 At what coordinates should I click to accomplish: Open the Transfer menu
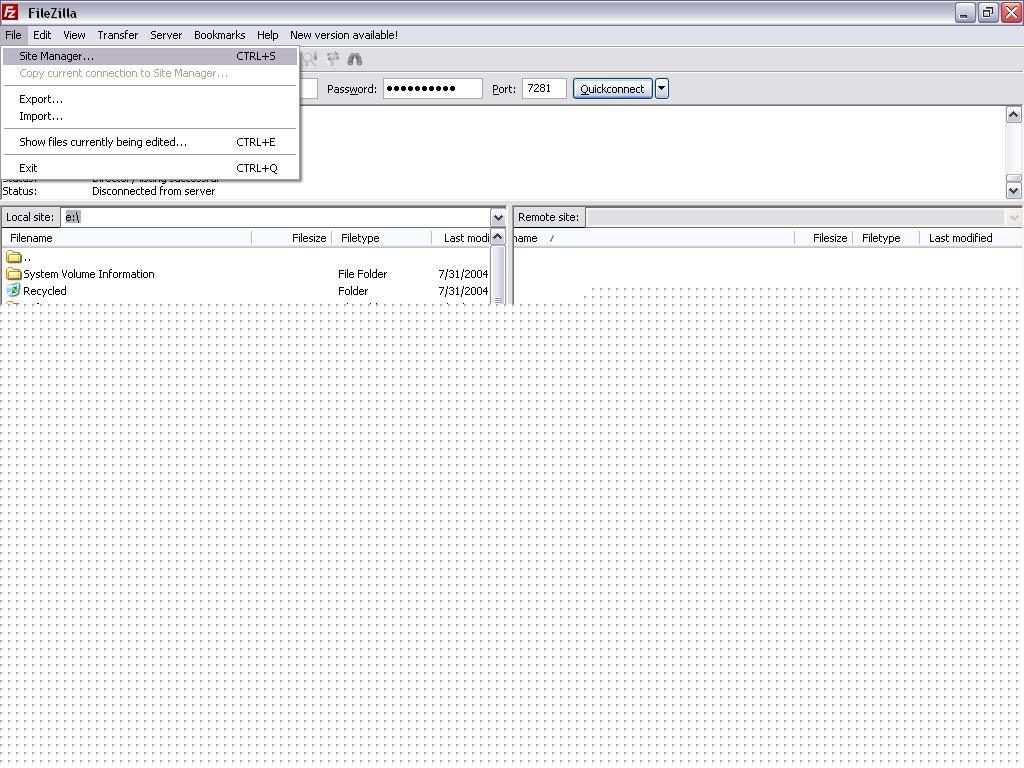click(118, 35)
